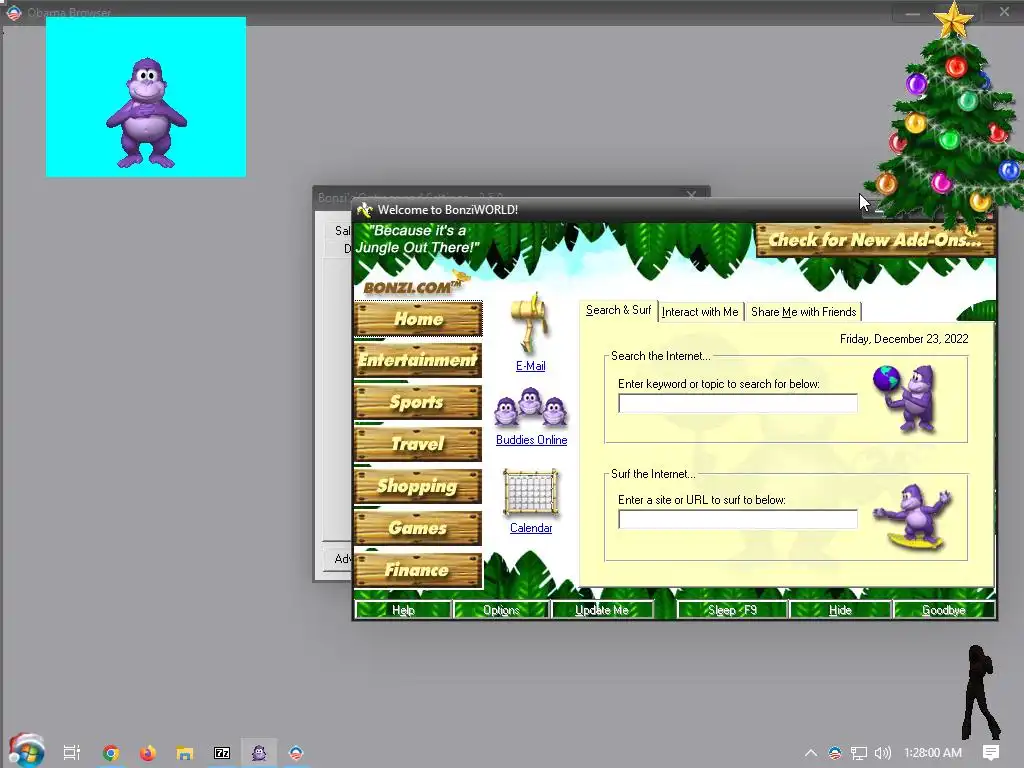The width and height of the screenshot is (1024, 768).
Task: Open the Shopping section
Action: (x=418, y=486)
